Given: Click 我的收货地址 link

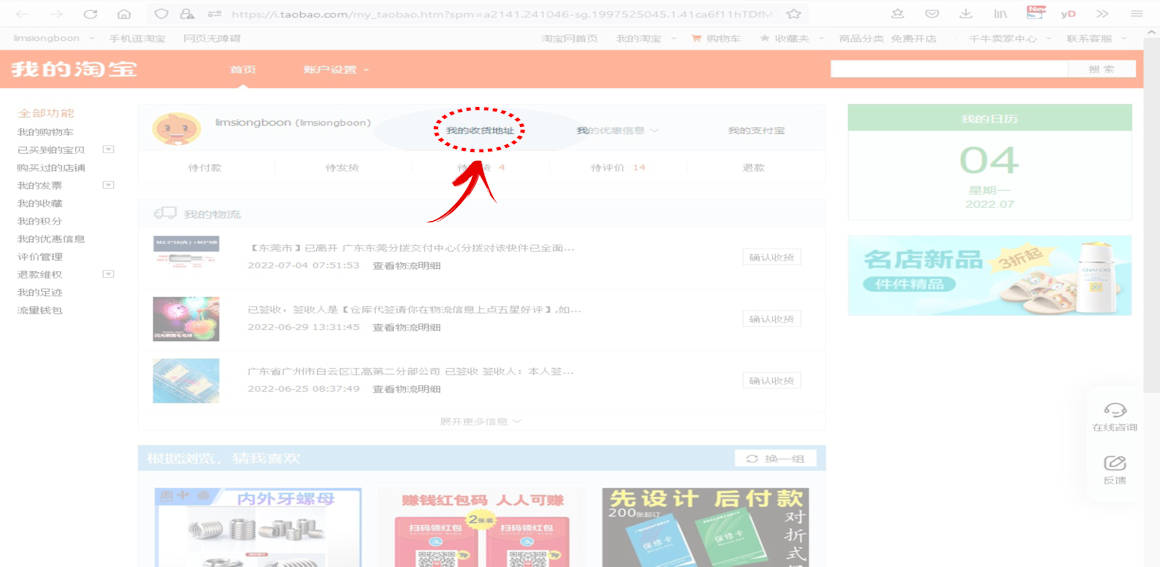Looking at the screenshot, I should point(479,130).
